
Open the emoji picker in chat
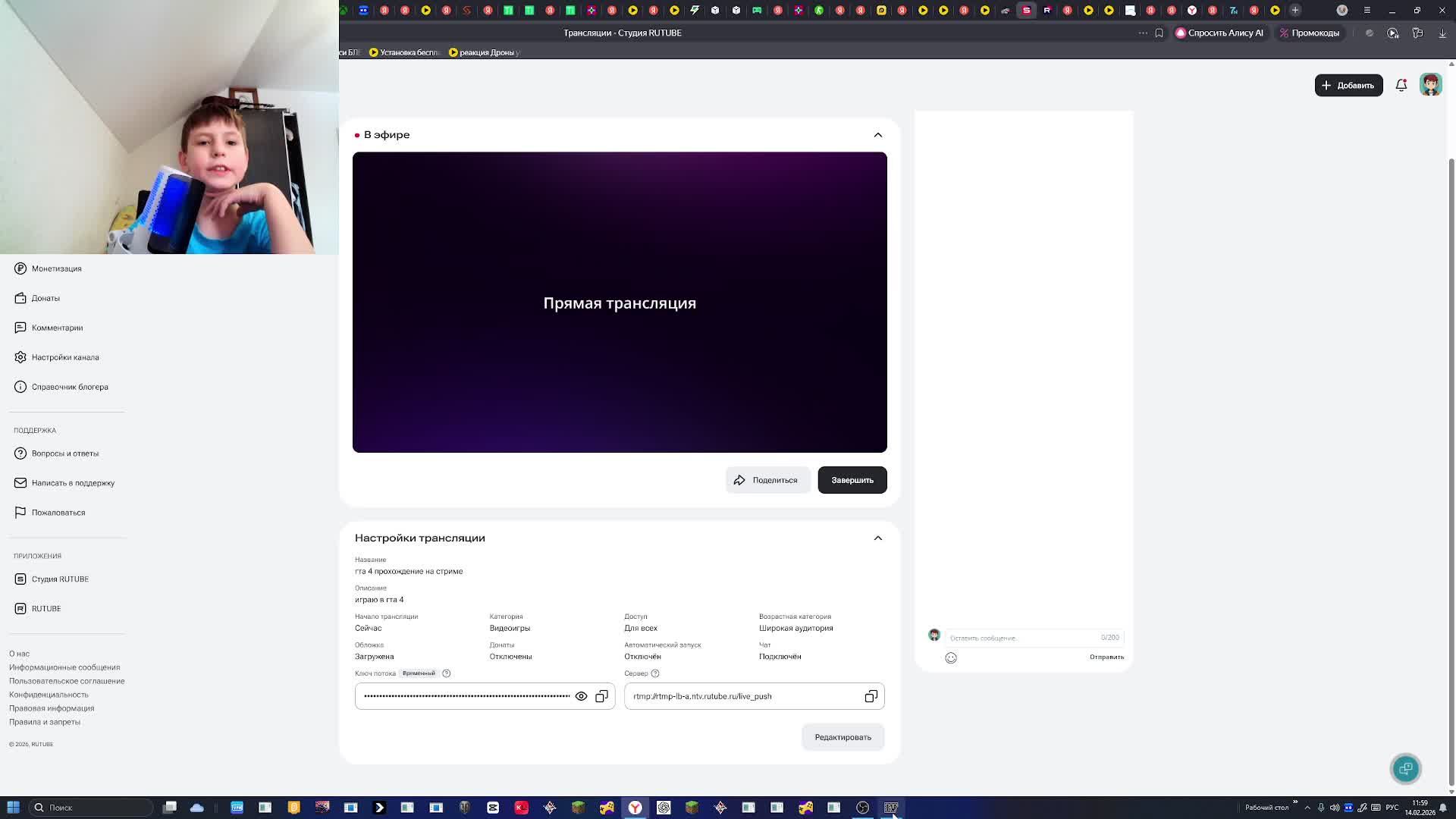(x=951, y=657)
